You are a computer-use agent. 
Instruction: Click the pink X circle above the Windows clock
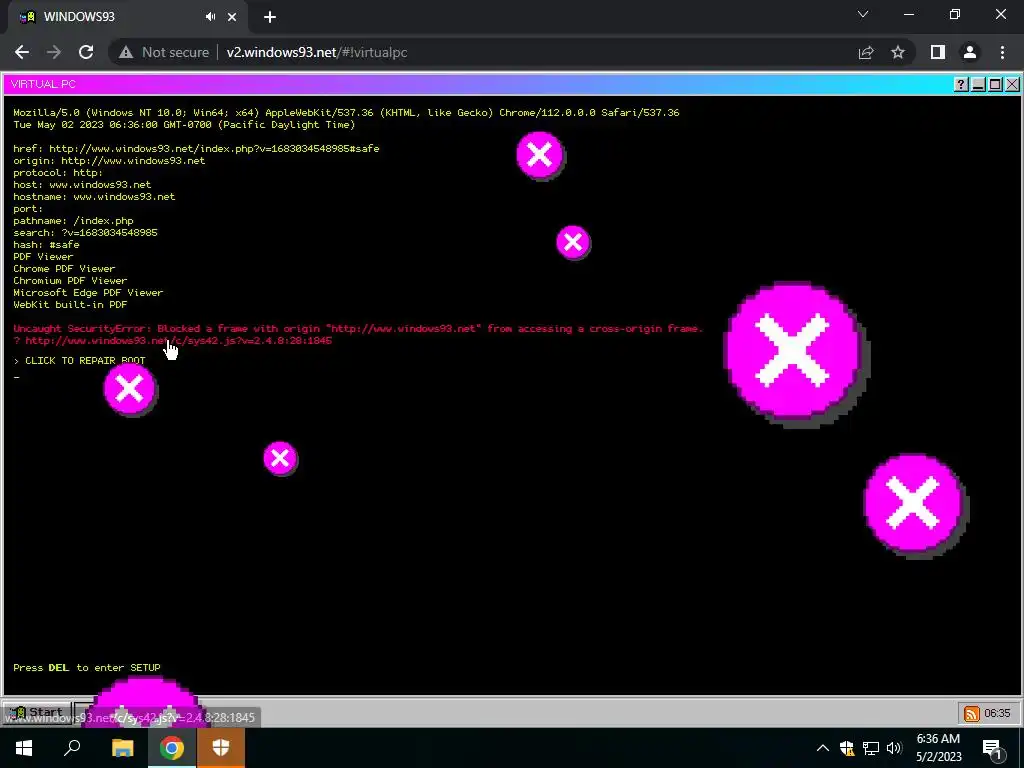pos(912,503)
